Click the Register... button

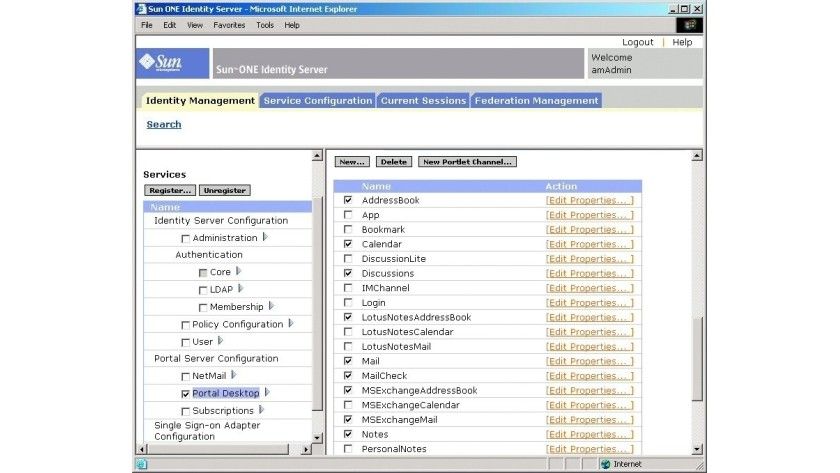pyautogui.click(x=170, y=190)
